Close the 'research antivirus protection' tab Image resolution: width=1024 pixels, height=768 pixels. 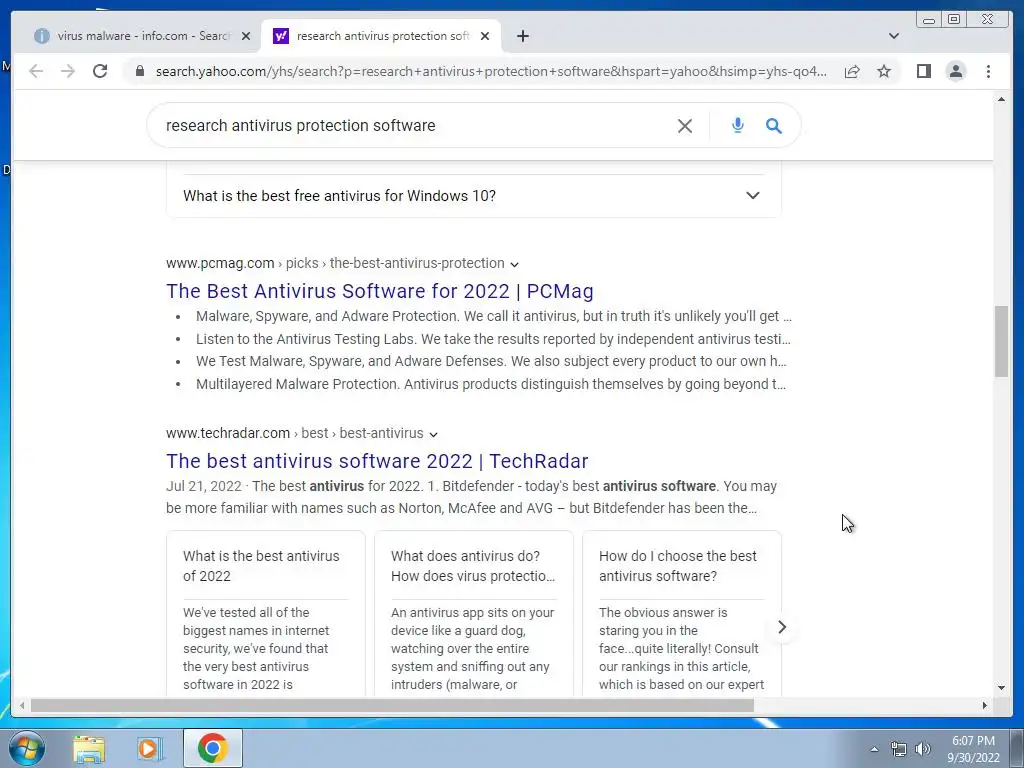485,36
